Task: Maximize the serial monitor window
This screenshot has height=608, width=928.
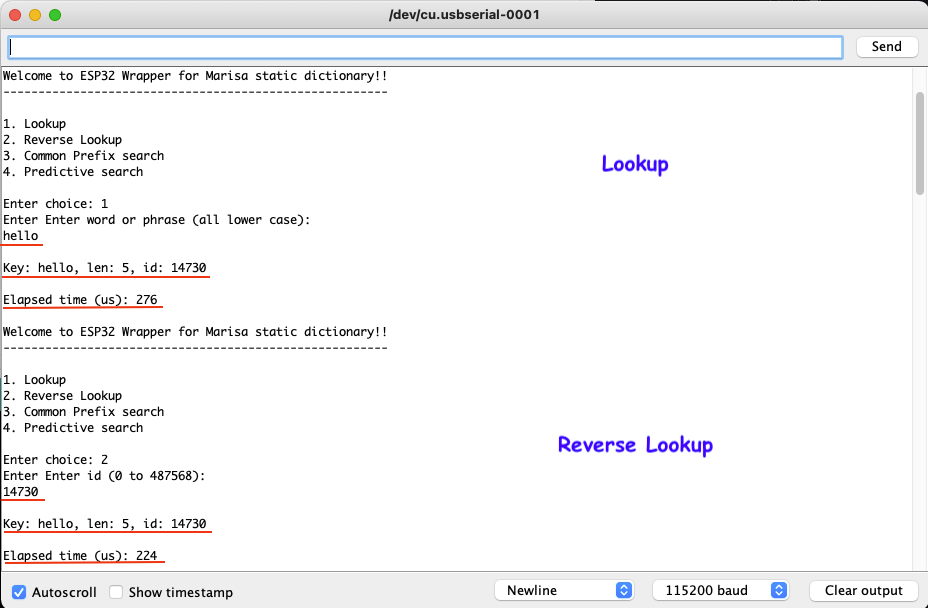Action: (x=55, y=15)
